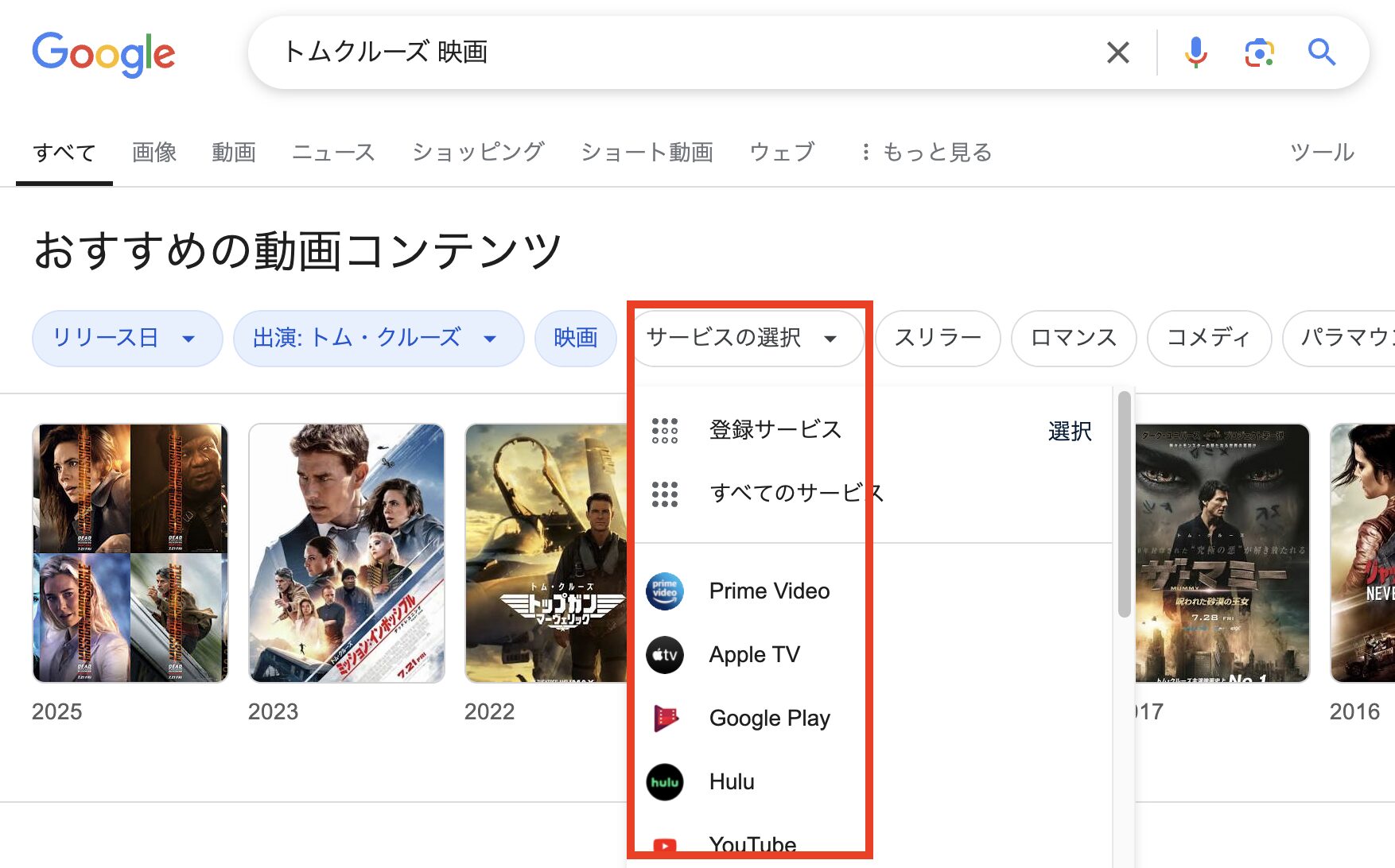The image size is (1395, 868).
Task: Expand the 出演: トム・クルーズ filter dropdown
Action: coord(379,339)
